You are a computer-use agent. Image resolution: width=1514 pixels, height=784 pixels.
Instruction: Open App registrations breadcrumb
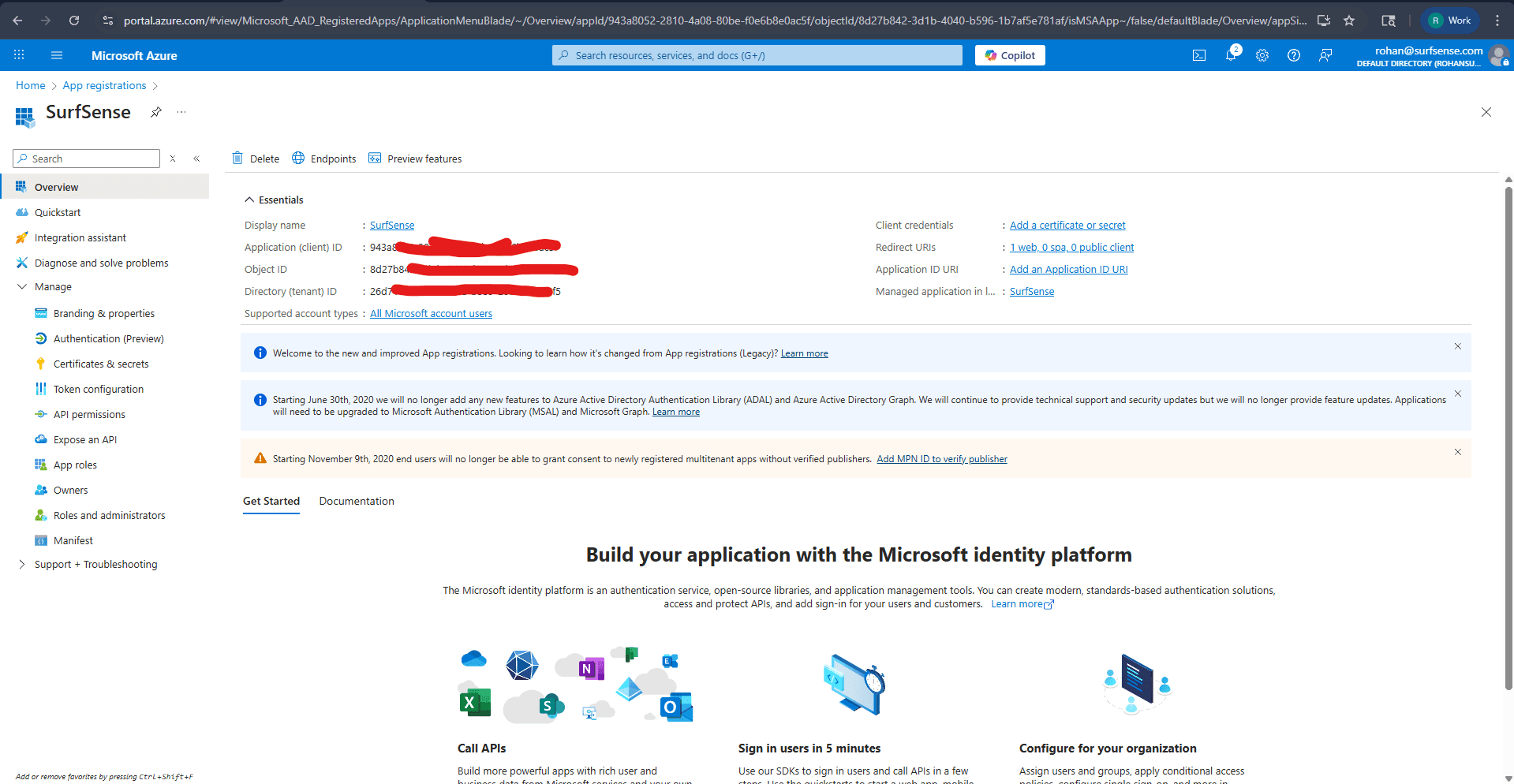[x=103, y=85]
